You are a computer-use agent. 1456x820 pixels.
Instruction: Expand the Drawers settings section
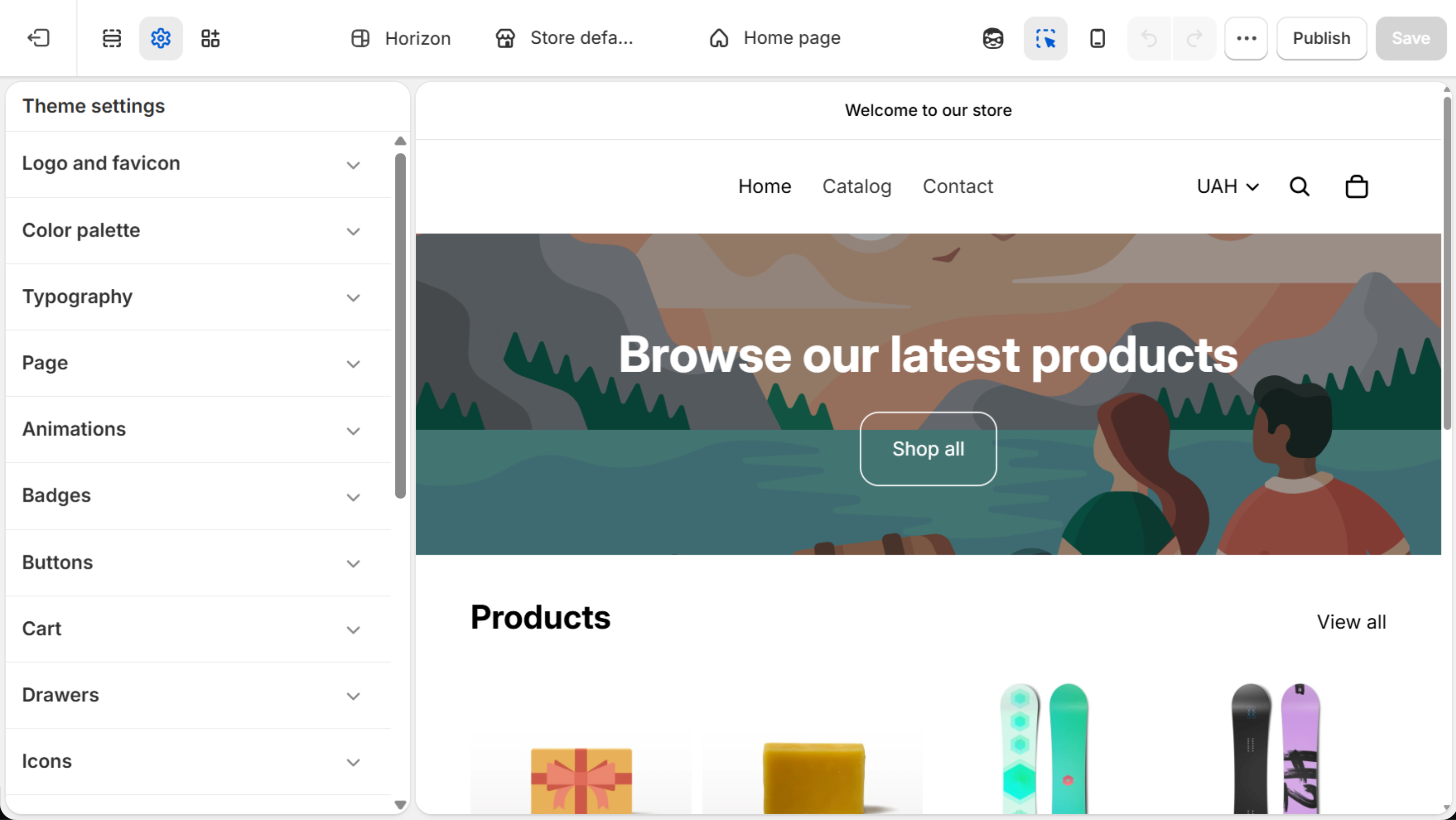pos(198,696)
